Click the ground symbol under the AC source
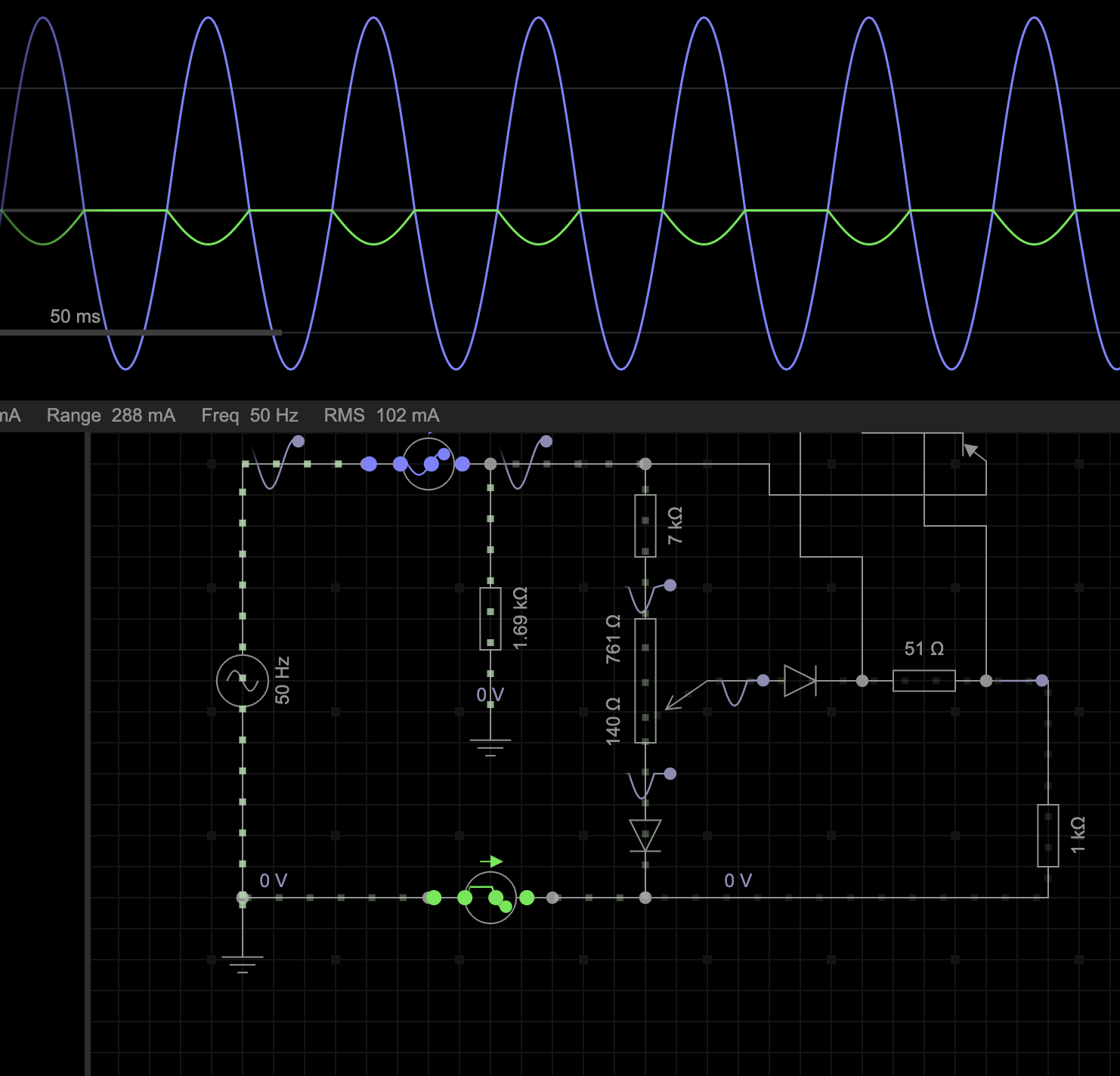Image resolution: width=1120 pixels, height=1076 pixels. 243,963
